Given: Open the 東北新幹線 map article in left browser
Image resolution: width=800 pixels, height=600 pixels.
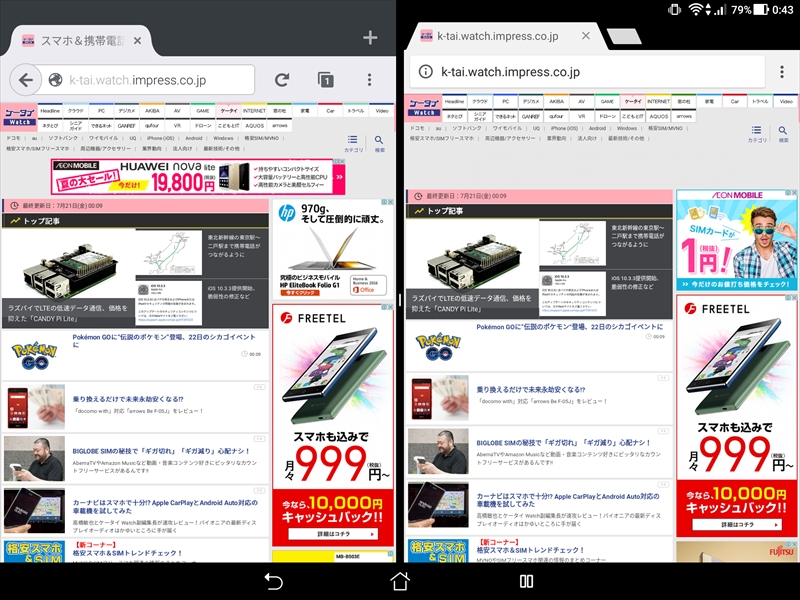Looking at the screenshot, I should [x=202, y=253].
